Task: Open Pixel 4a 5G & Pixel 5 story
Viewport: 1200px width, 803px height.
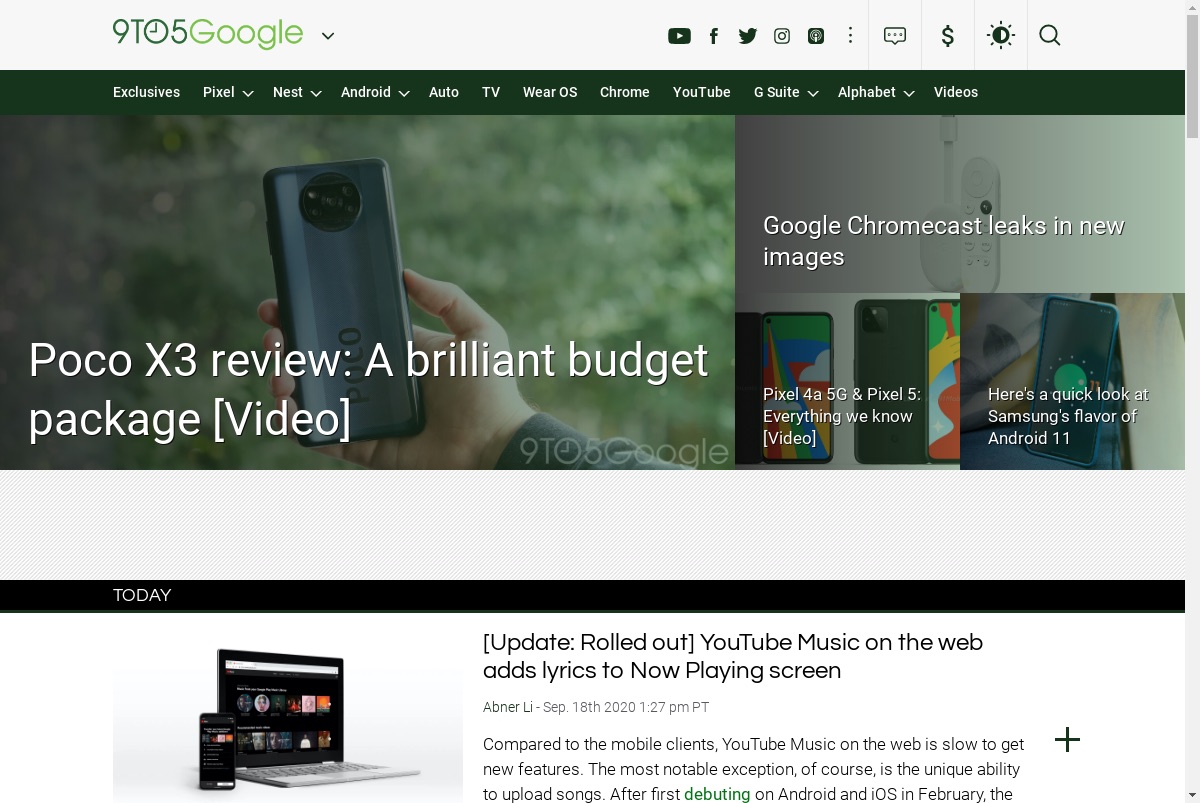Action: pos(842,416)
